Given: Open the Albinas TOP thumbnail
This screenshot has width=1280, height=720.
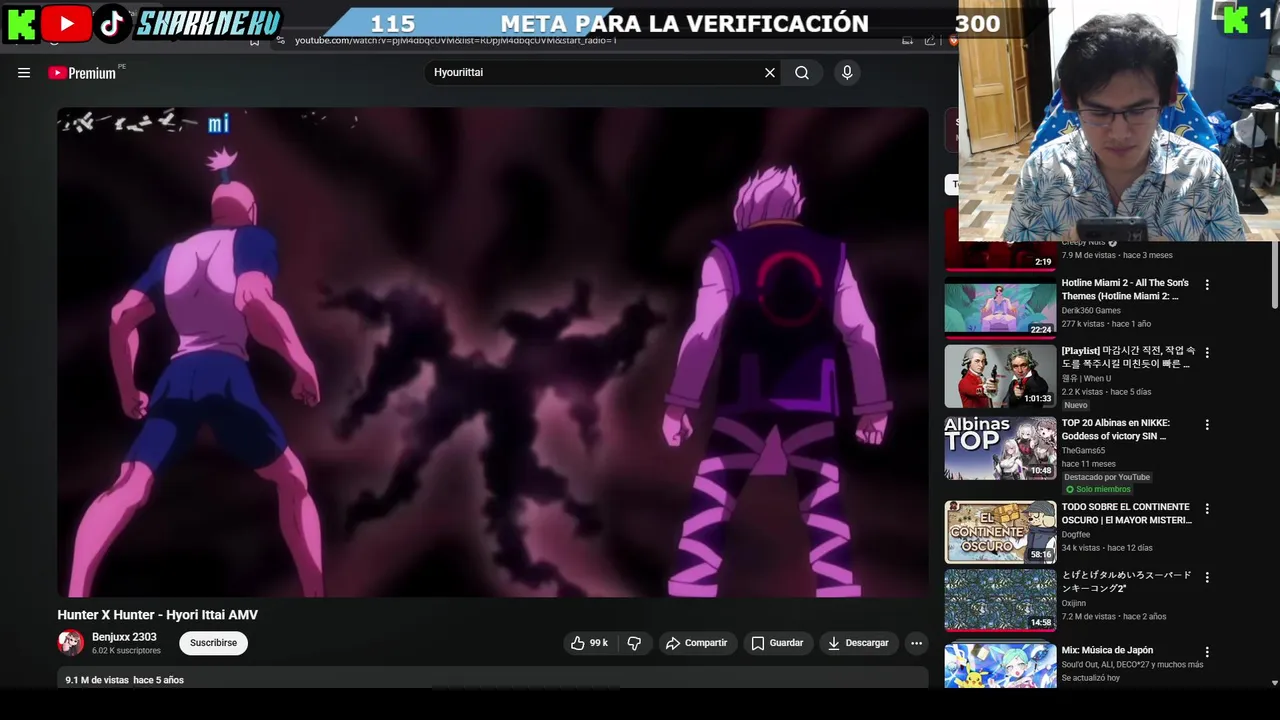Looking at the screenshot, I should coord(1000,448).
